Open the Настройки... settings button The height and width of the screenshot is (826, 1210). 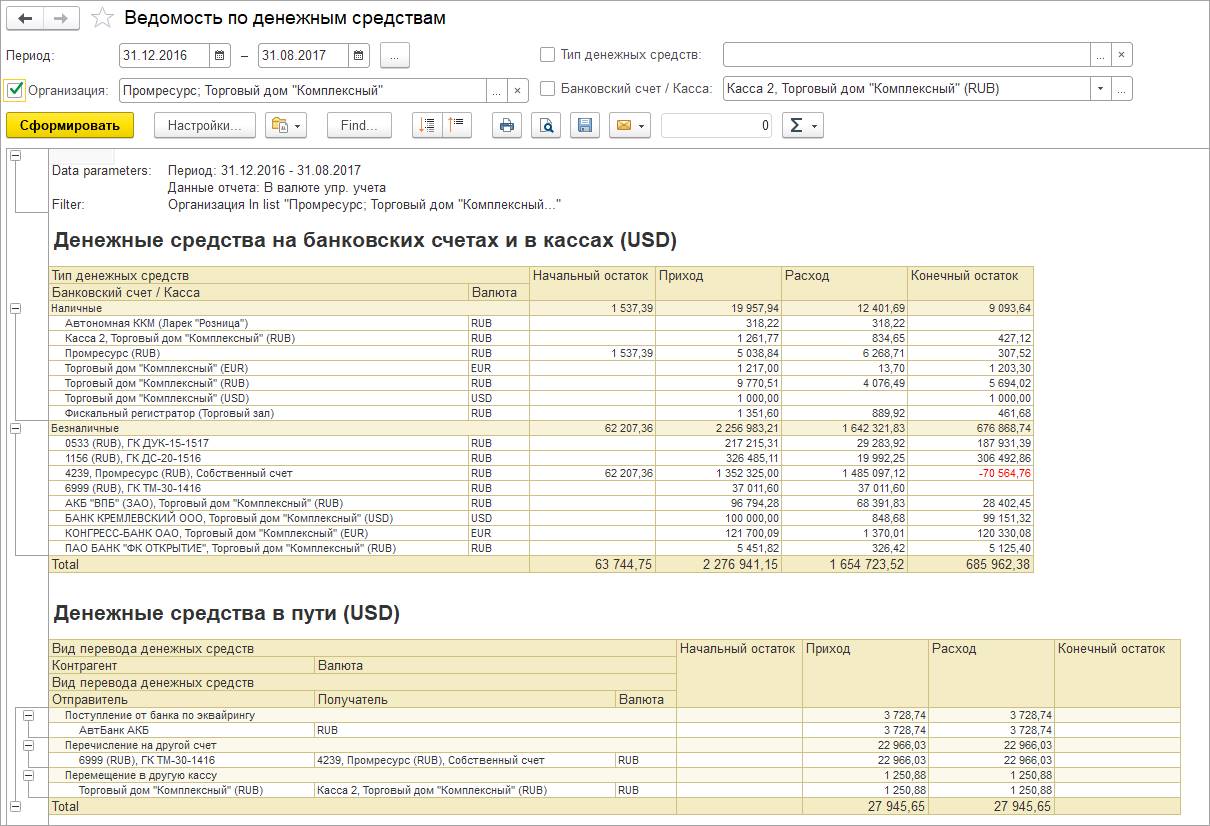[x=204, y=125]
